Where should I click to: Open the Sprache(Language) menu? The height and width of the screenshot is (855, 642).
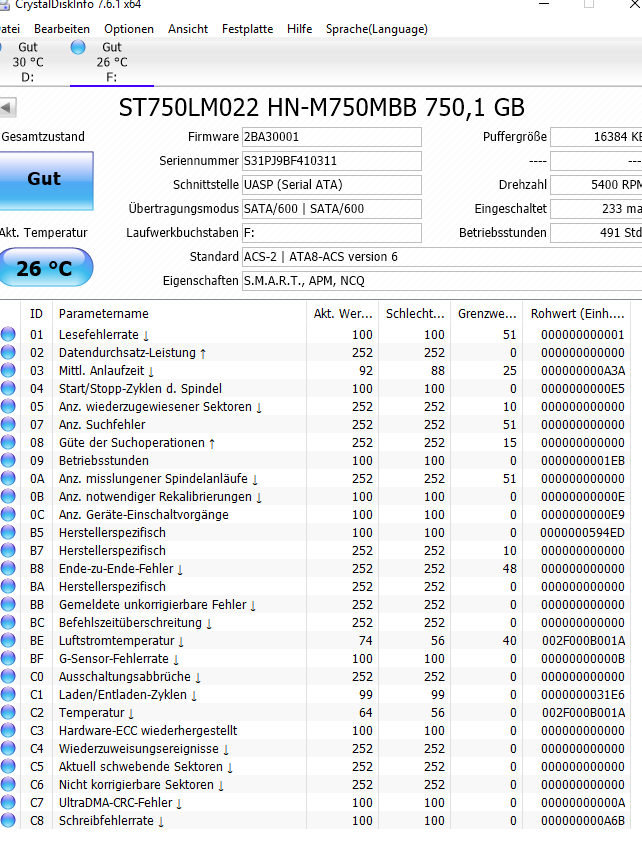pos(376,29)
